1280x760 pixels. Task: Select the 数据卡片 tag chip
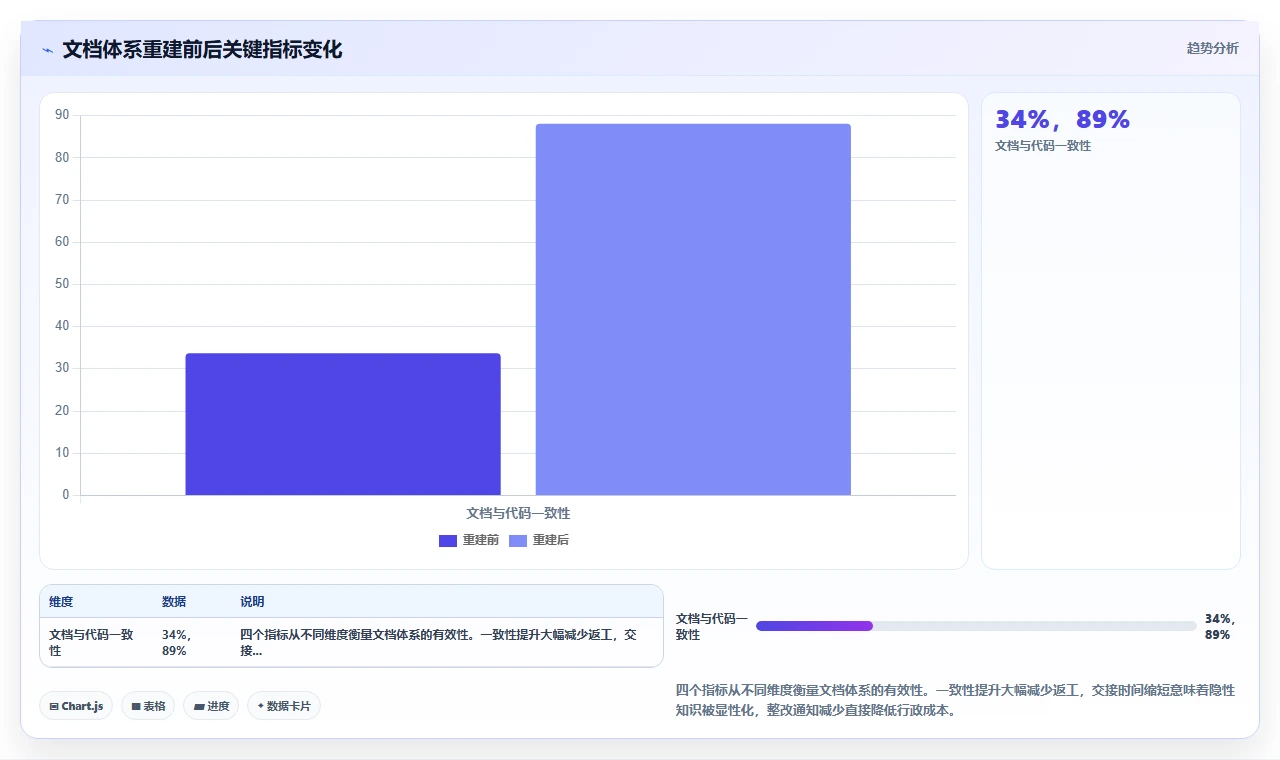coord(284,706)
